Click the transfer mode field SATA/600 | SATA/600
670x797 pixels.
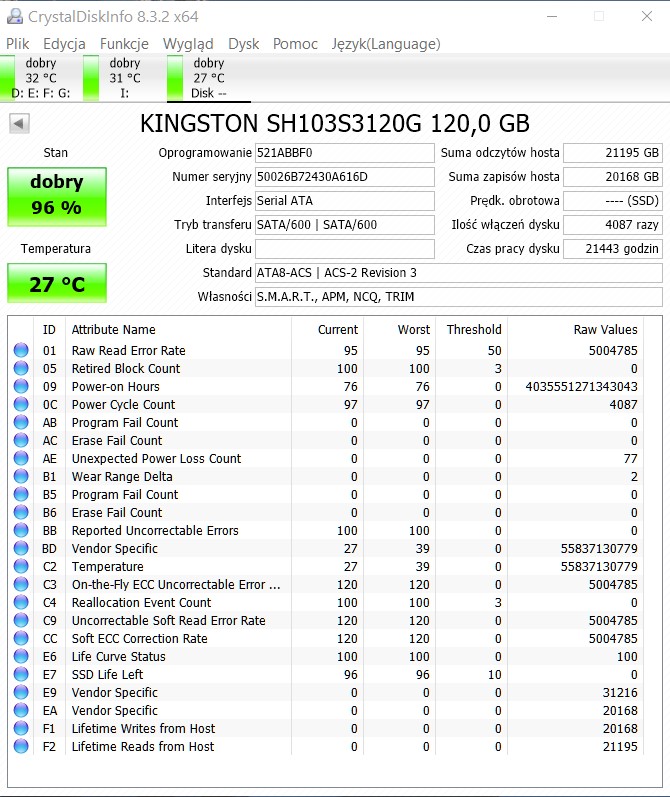(345, 225)
